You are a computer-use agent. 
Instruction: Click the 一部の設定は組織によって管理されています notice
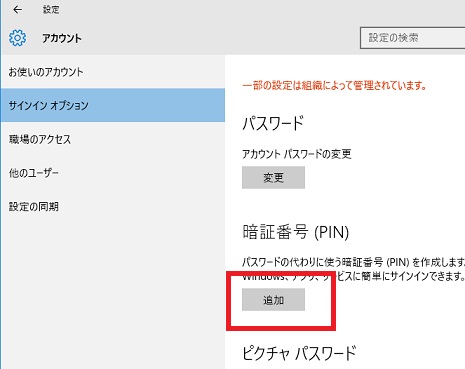pyautogui.click(x=334, y=86)
